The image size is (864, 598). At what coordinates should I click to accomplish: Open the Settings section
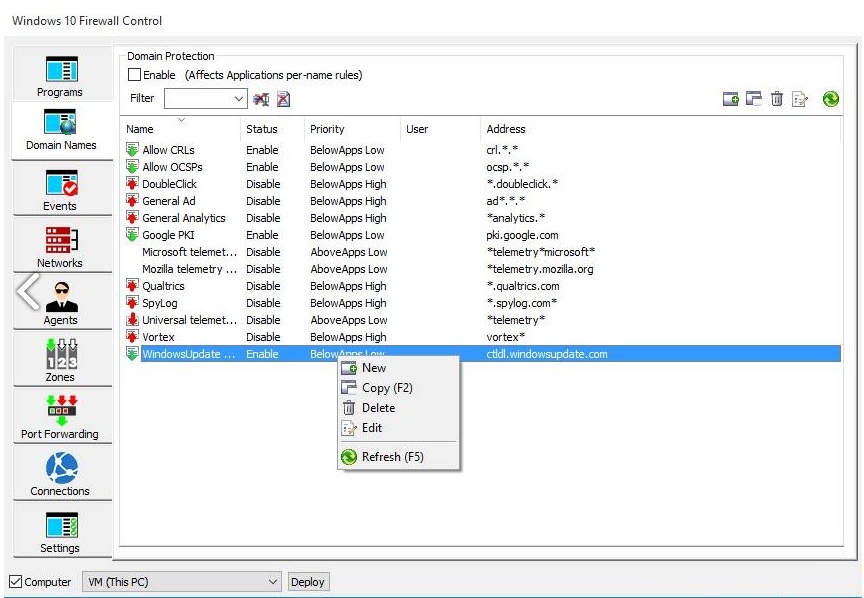click(x=61, y=532)
